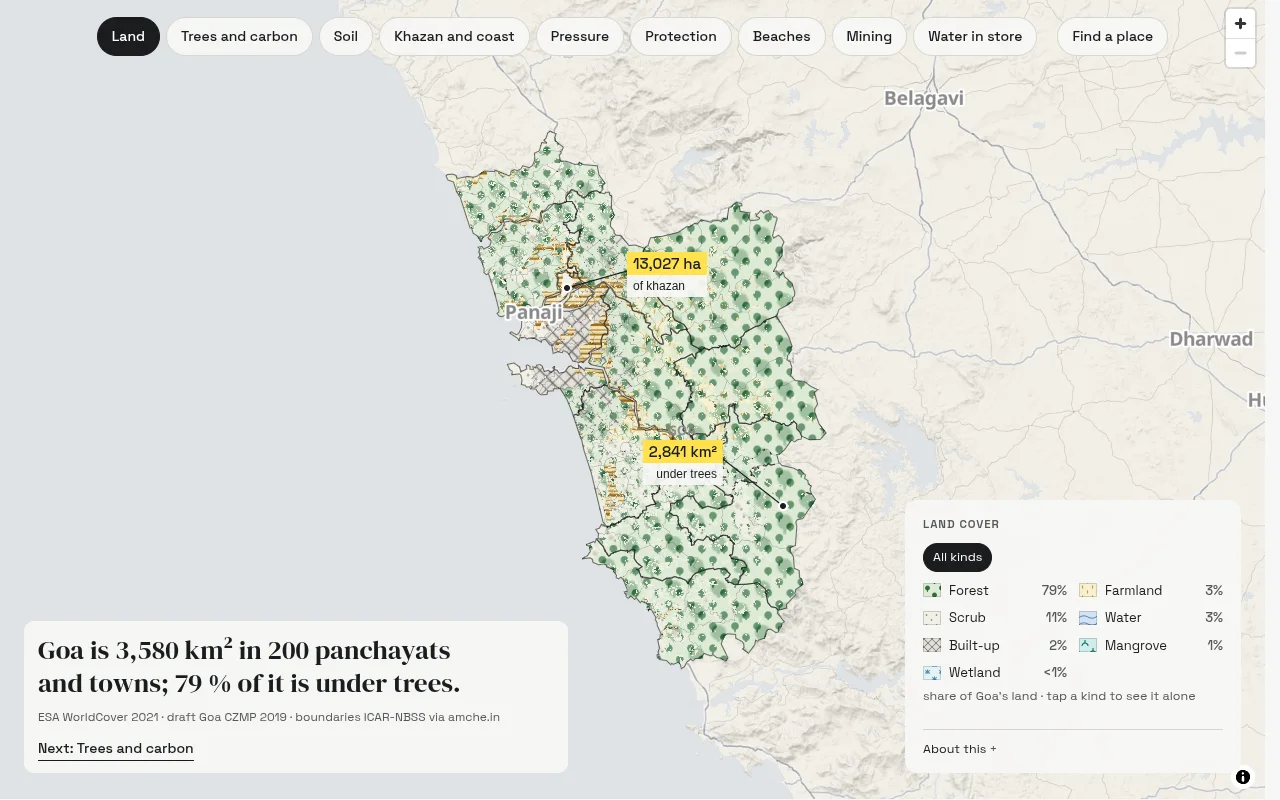Screen dimensions: 1280x800
Task: Click the forest marker dot in southeast Goa
Action: point(783,506)
